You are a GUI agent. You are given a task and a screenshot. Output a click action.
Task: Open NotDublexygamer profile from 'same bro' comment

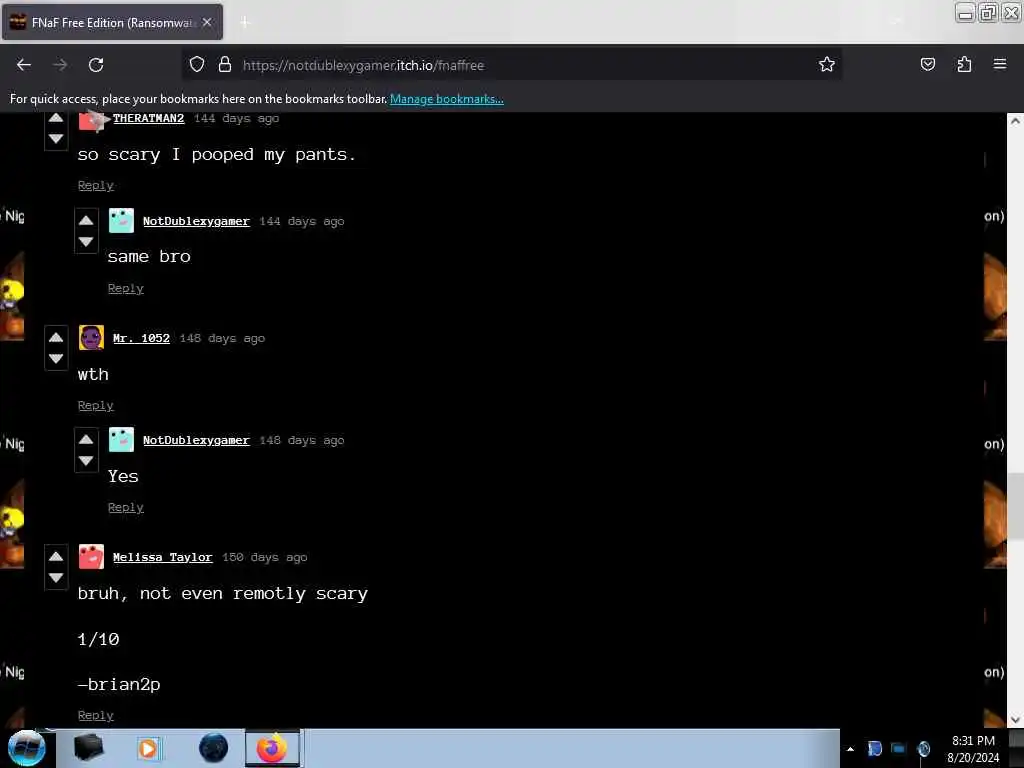196,221
